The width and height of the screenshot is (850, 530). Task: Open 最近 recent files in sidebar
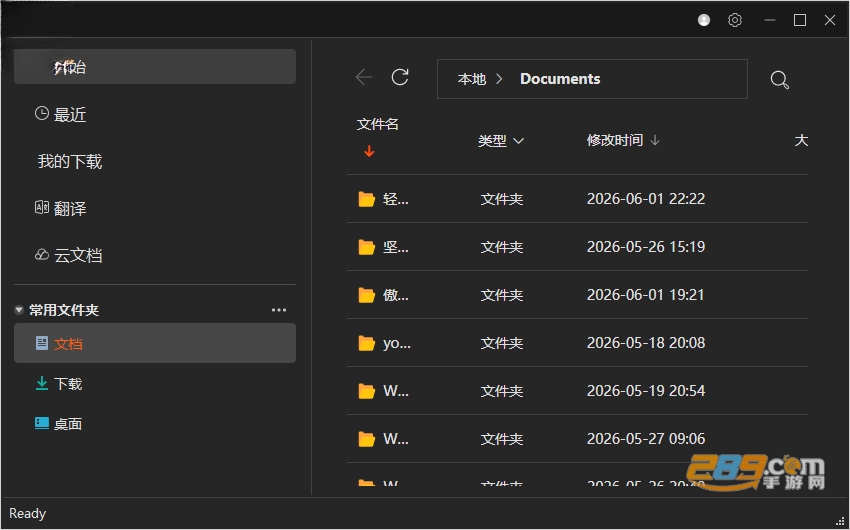click(60, 114)
